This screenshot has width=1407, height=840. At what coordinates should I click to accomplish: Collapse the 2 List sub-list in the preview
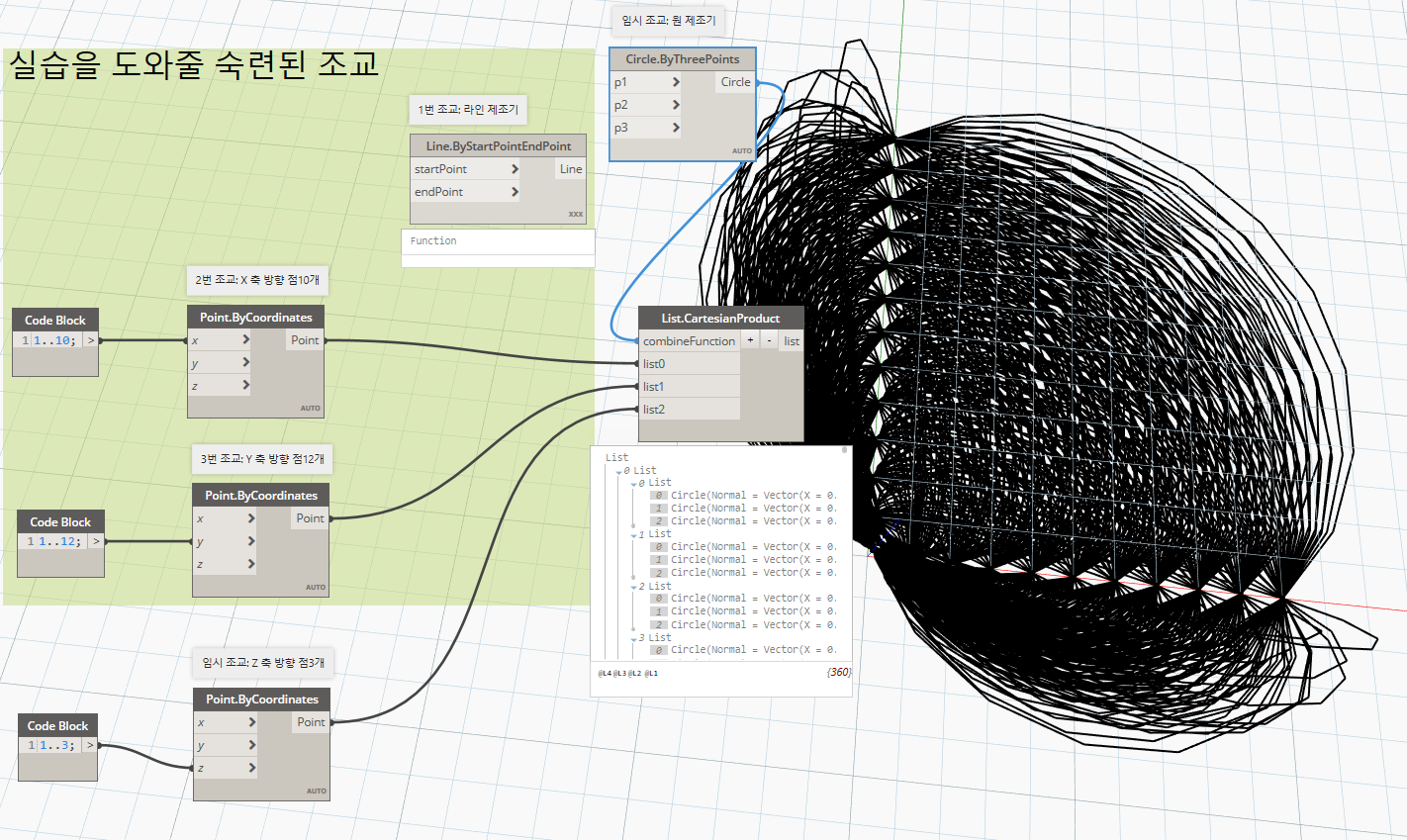click(634, 587)
